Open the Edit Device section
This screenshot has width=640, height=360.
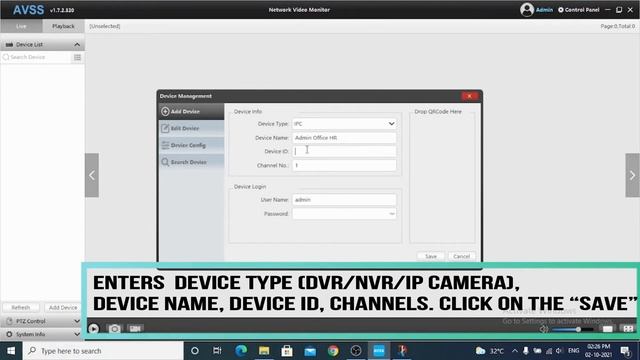click(191, 128)
